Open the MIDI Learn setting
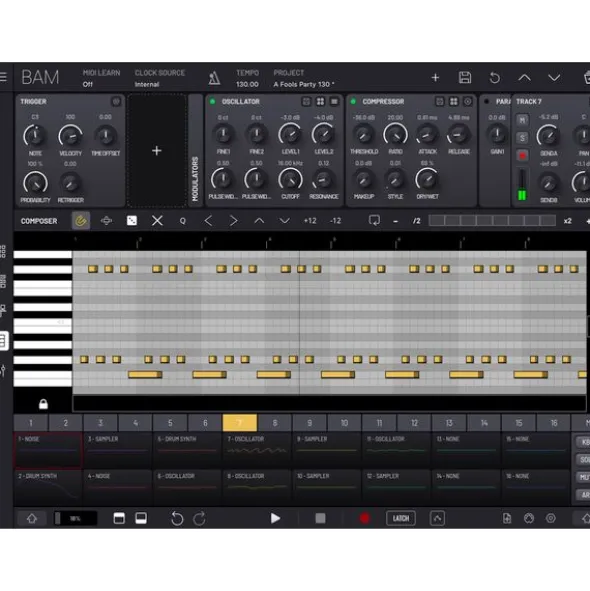This screenshot has width=590, height=591. coord(101,78)
